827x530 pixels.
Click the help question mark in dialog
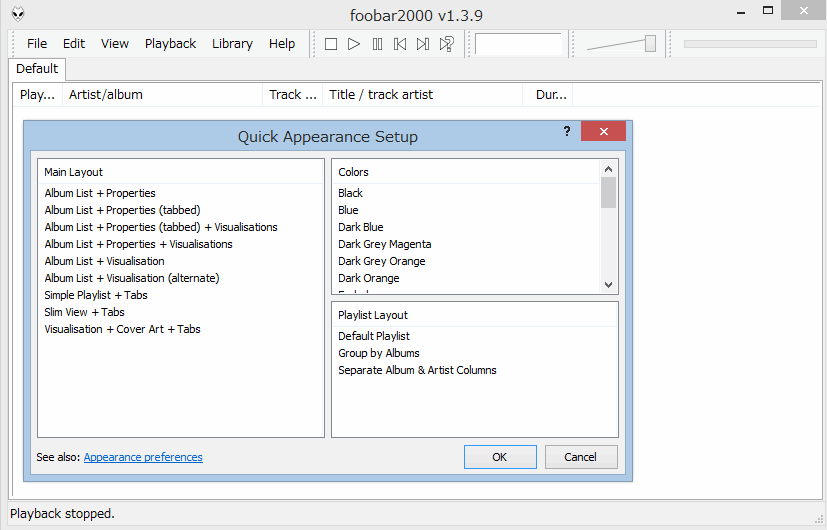[x=566, y=131]
